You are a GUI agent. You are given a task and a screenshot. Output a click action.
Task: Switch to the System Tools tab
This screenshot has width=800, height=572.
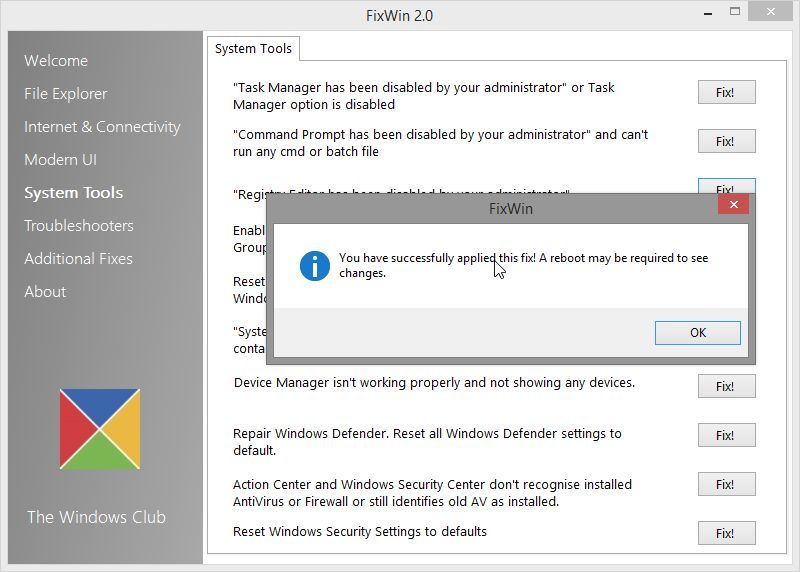click(253, 48)
